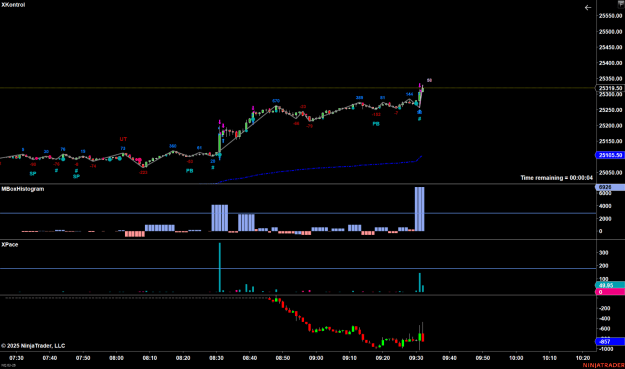Click the tallest XPace spike at 08:30
Image resolution: width=625 pixels, height=369 pixels.
click(220, 267)
